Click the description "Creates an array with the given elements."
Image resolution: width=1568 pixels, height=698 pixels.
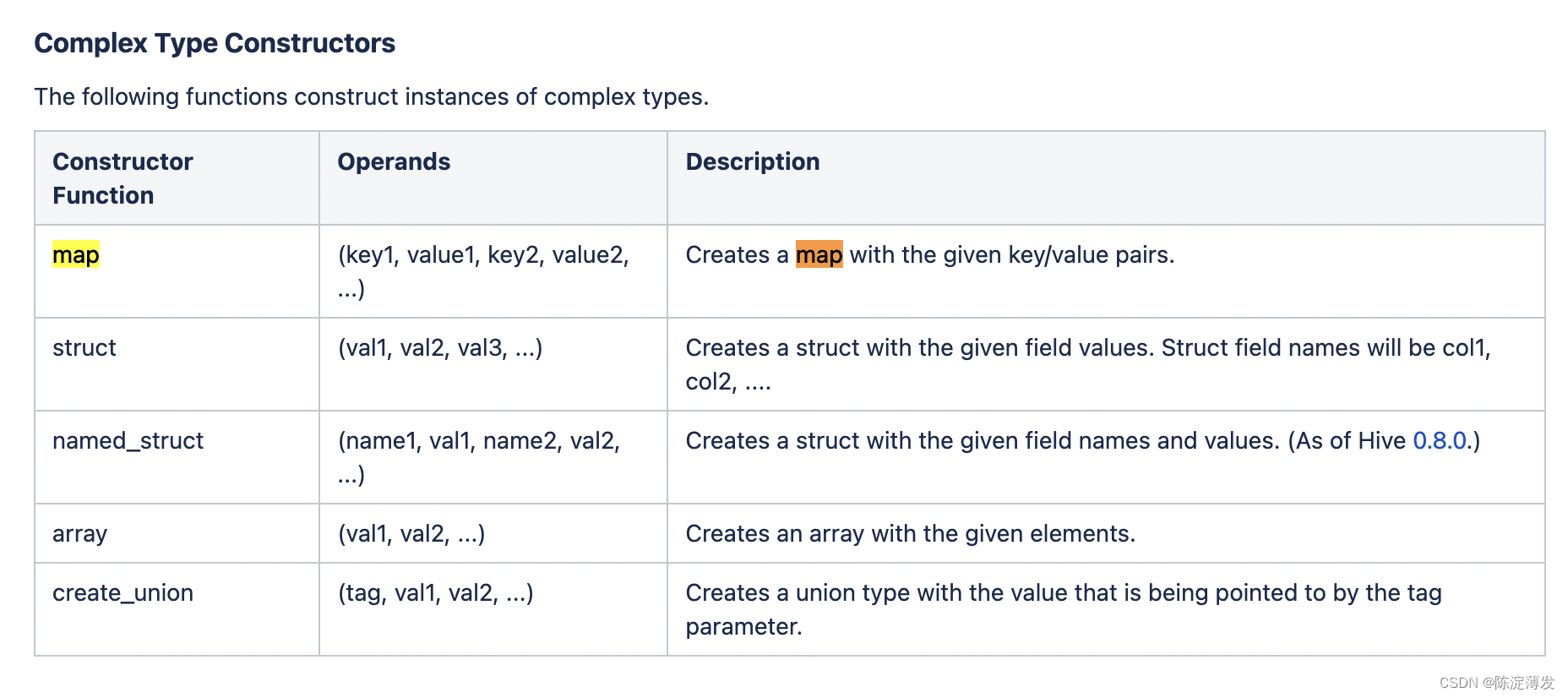click(911, 533)
